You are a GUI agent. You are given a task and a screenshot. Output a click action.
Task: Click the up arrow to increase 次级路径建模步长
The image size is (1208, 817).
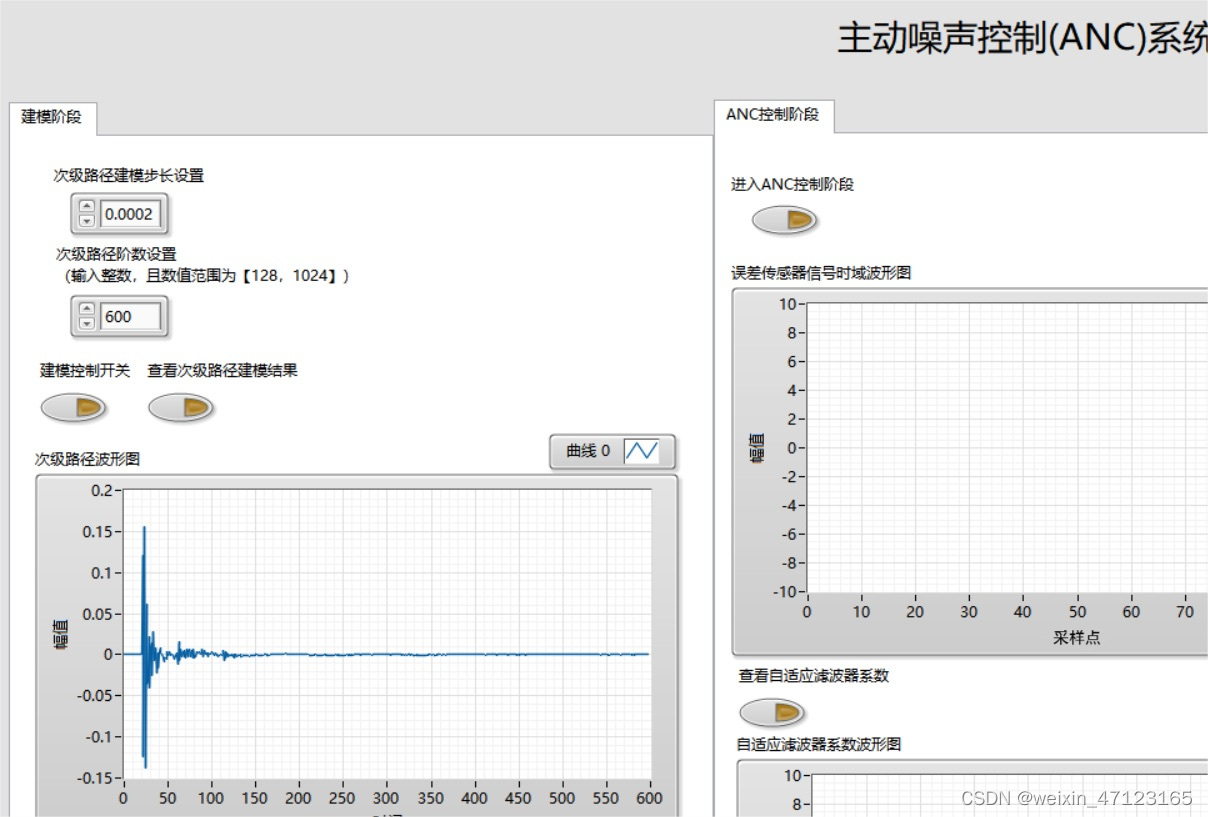click(88, 207)
